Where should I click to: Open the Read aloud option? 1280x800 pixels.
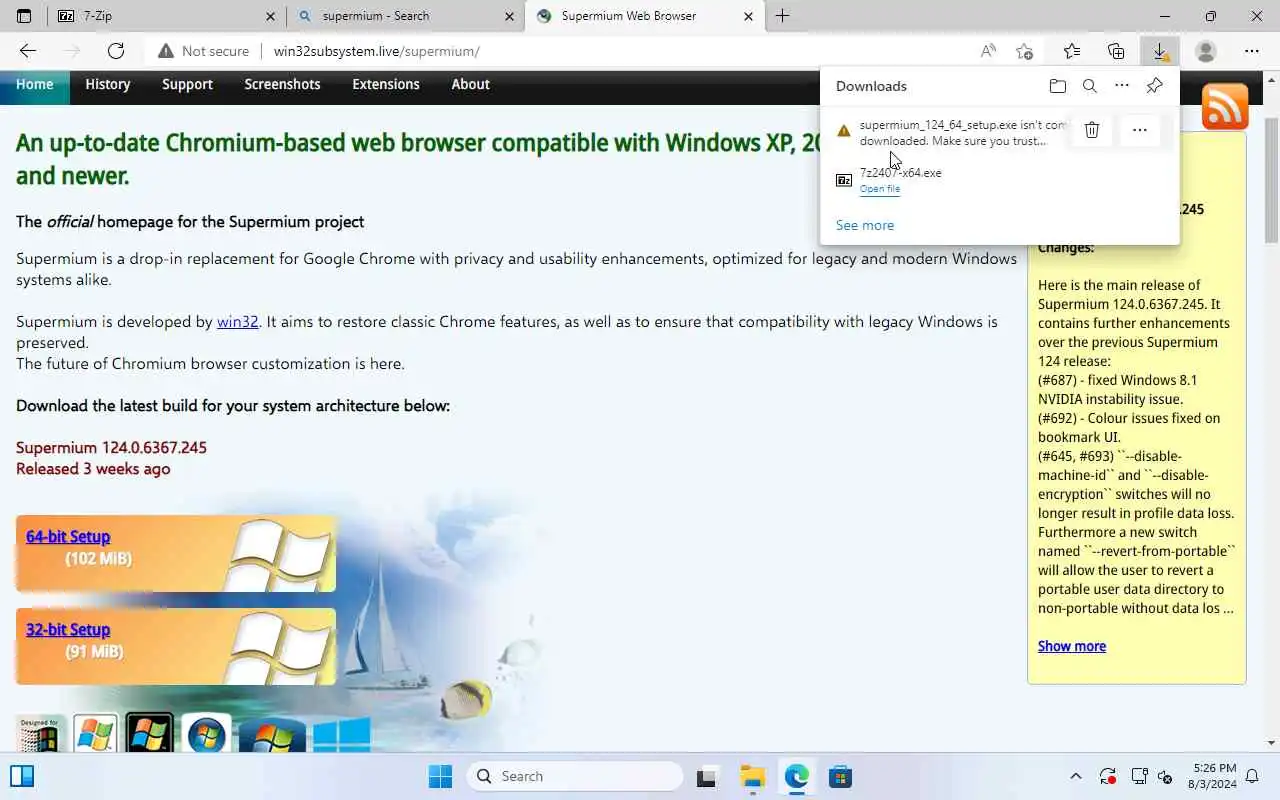point(988,51)
